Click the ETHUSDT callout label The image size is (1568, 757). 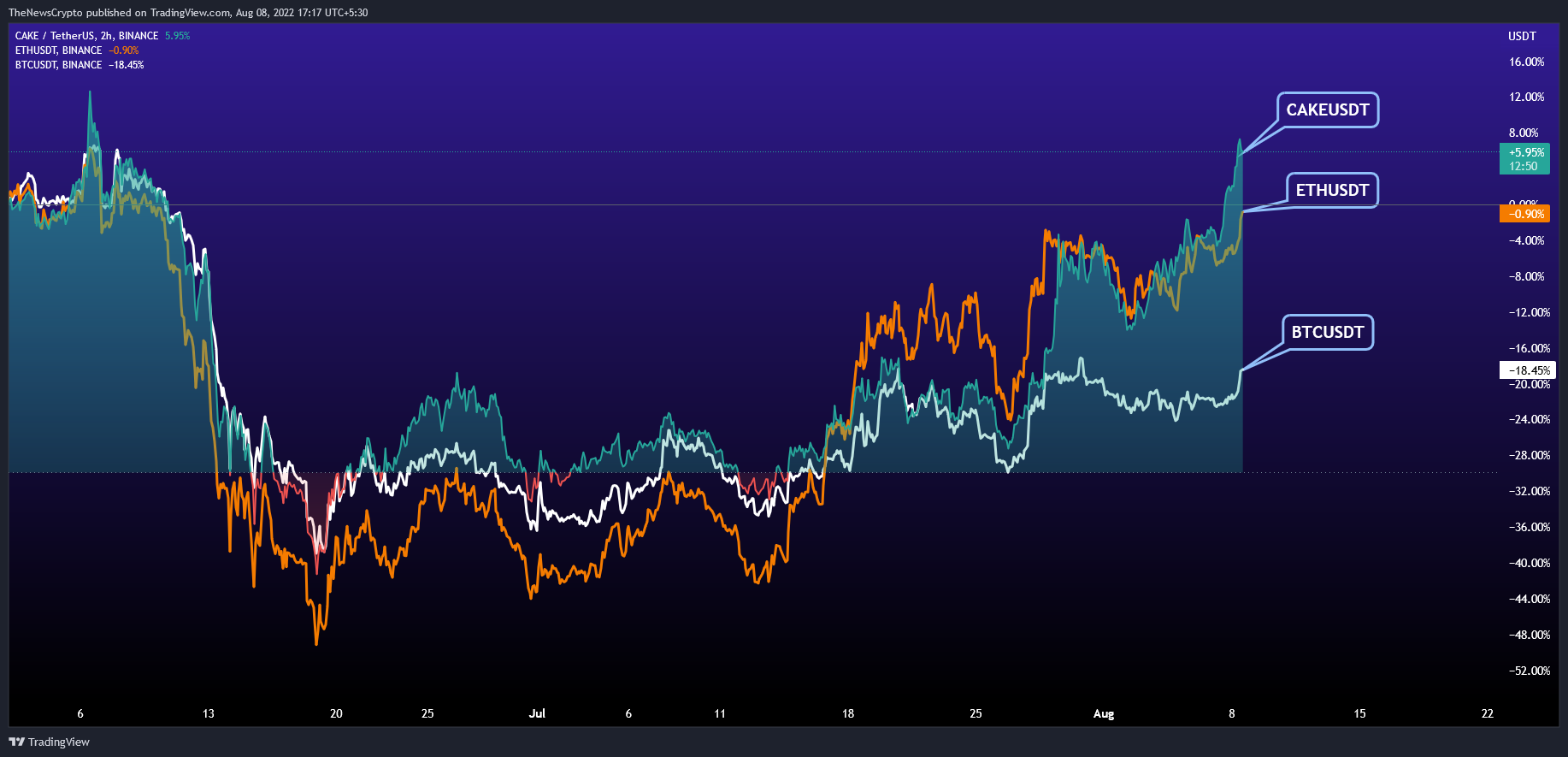click(x=1332, y=190)
